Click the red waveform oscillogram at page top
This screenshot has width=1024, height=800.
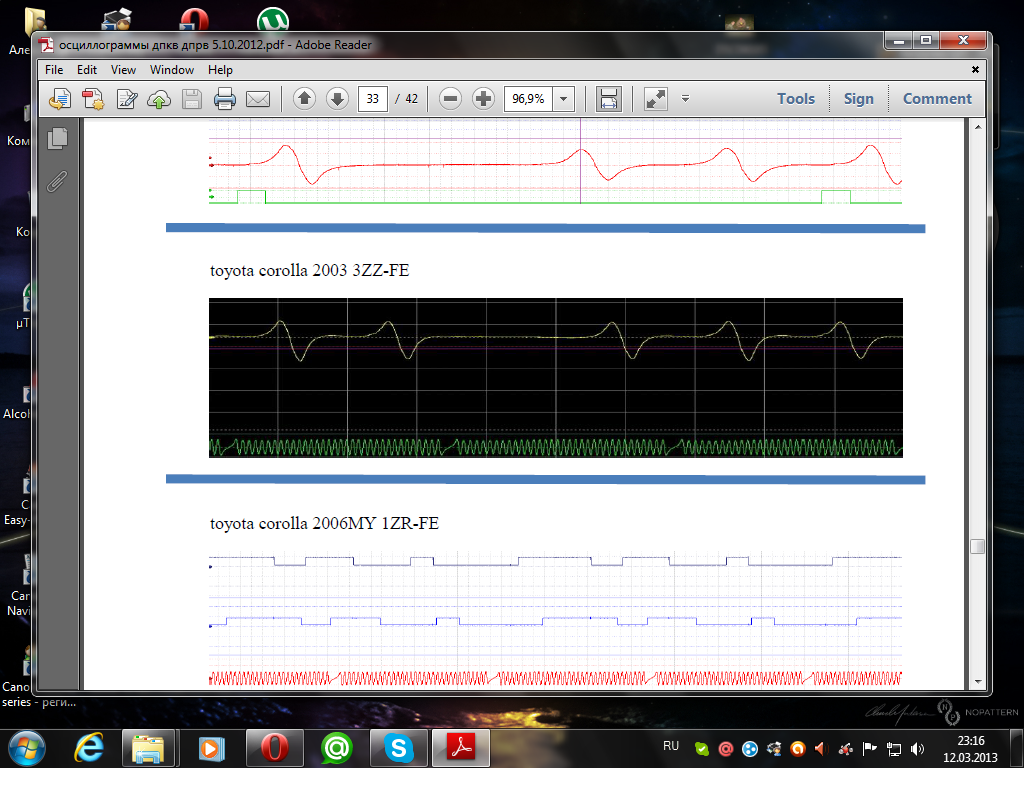coord(556,163)
